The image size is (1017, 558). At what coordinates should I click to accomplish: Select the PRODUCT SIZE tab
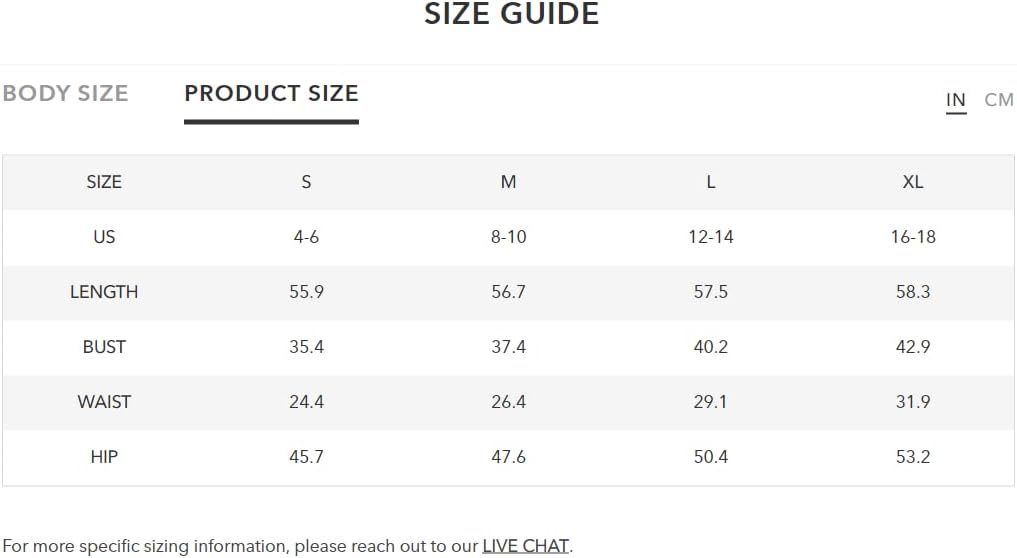[x=271, y=93]
